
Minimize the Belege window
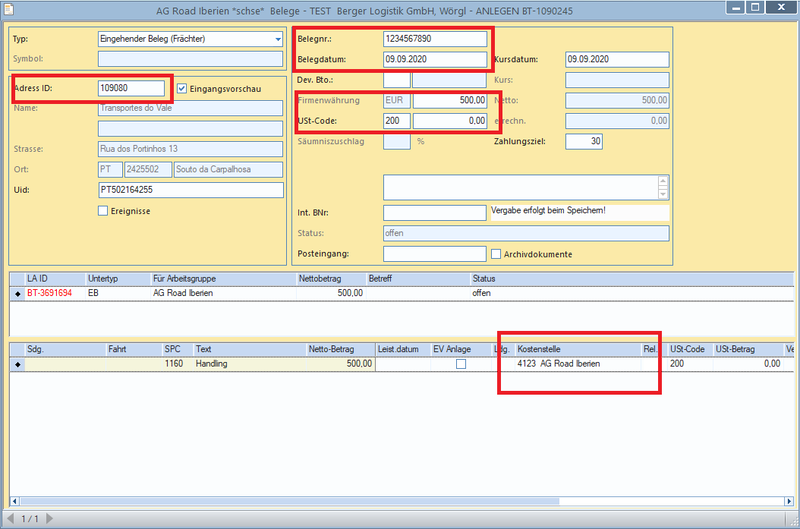[735, 8]
